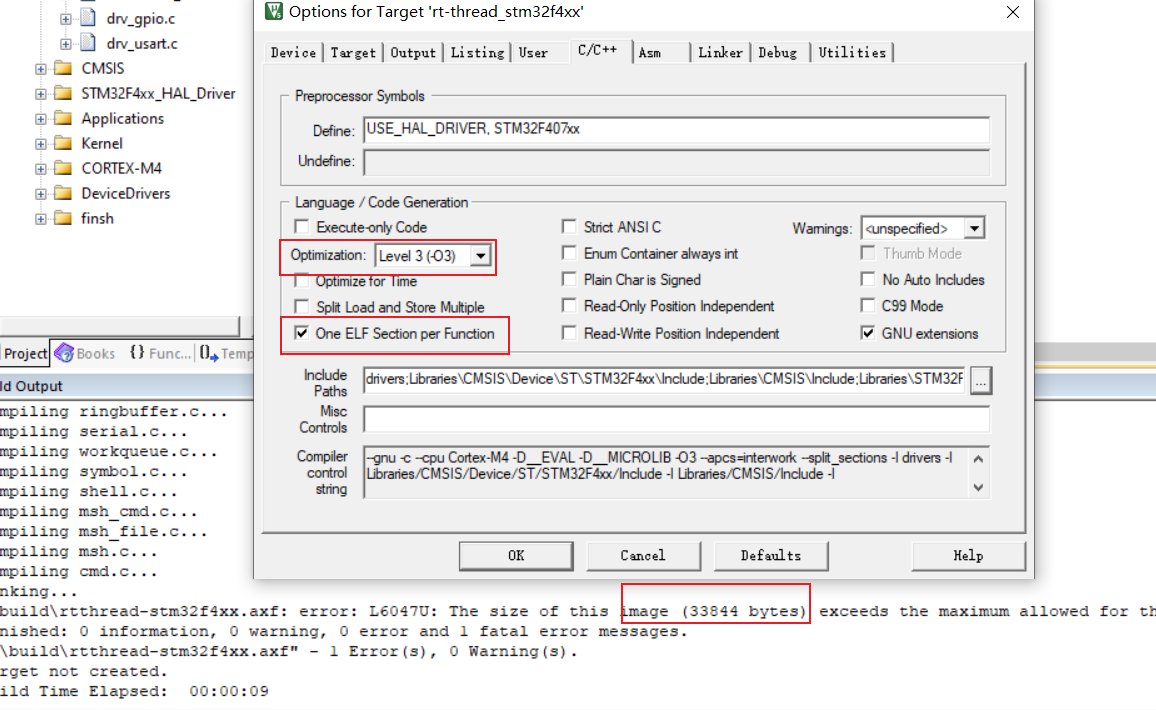Check No Auto Includes option
This screenshot has height=710, width=1156.
[x=868, y=279]
